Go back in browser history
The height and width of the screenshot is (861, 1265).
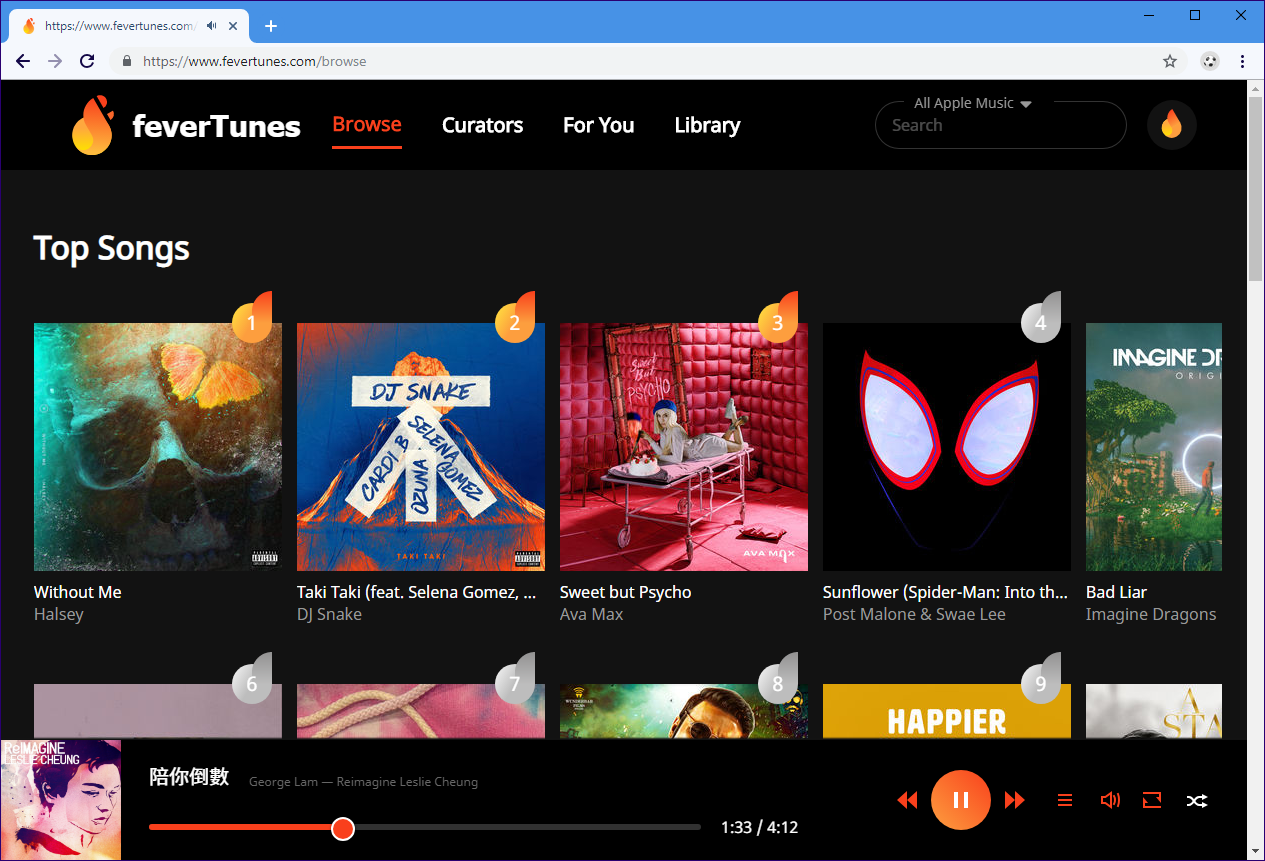point(23,61)
